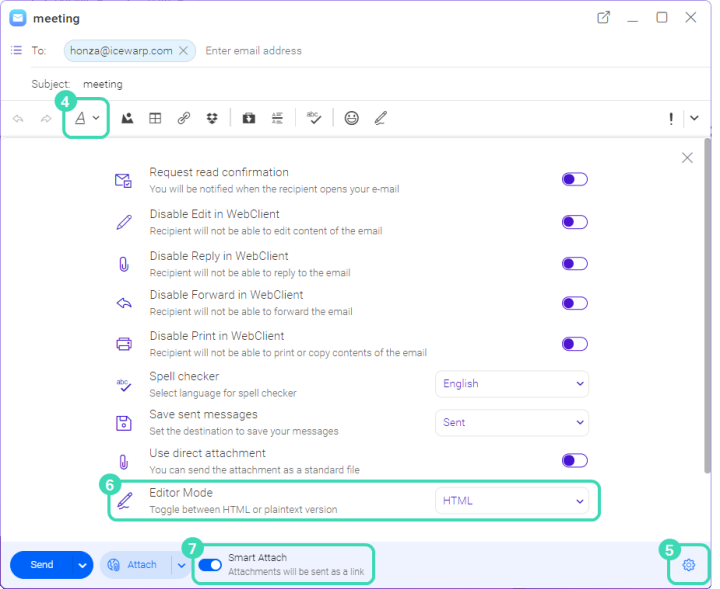
Task: Open the font formatting menu
Action: tap(87, 118)
